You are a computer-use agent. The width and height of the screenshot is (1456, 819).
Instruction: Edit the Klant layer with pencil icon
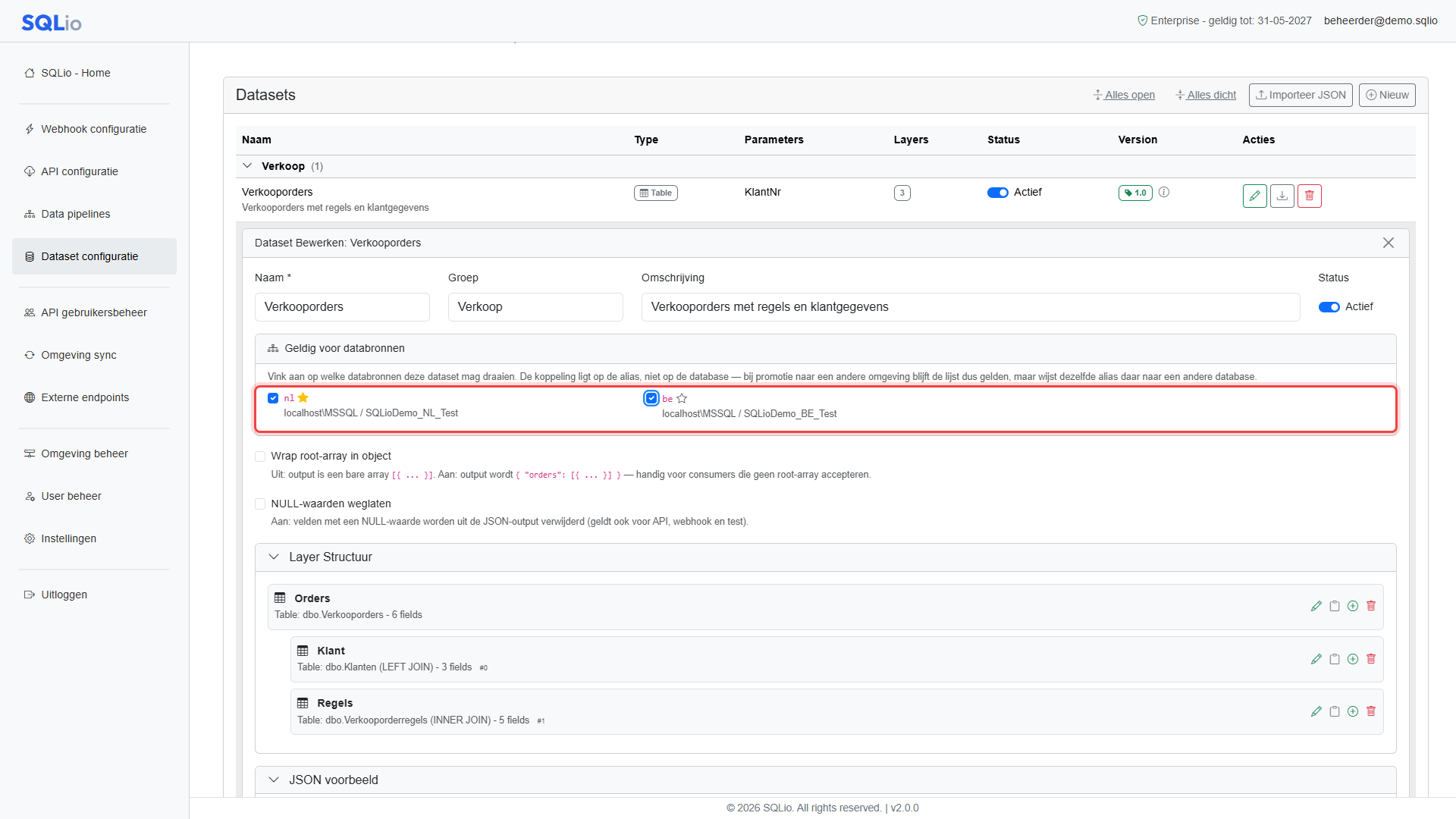click(1316, 659)
